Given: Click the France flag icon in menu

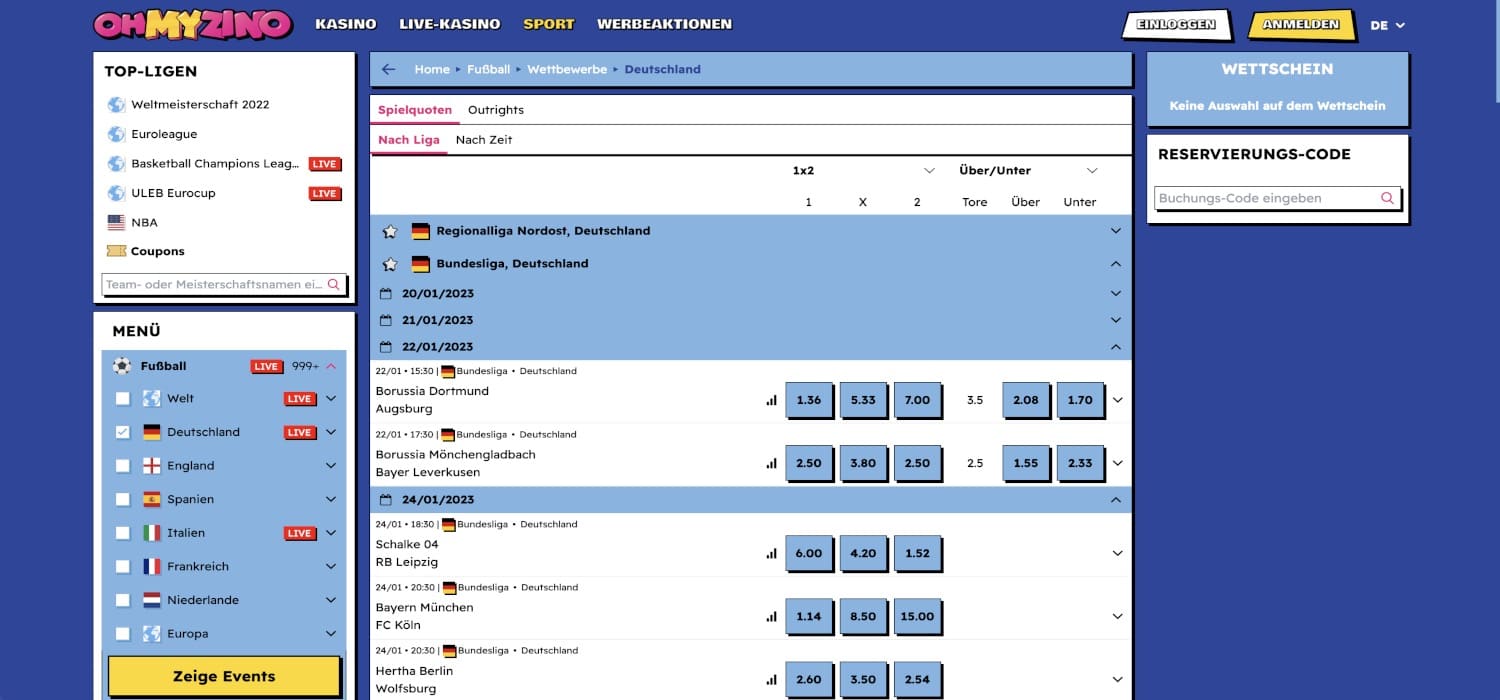Looking at the screenshot, I should point(152,566).
